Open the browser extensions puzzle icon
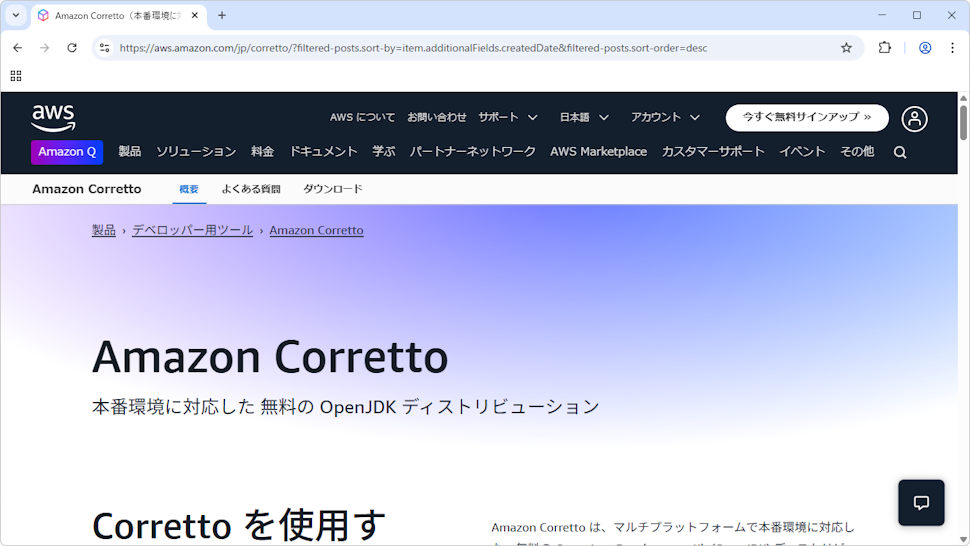This screenshot has width=970, height=546. pyautogui.click(x=885, y=48)
